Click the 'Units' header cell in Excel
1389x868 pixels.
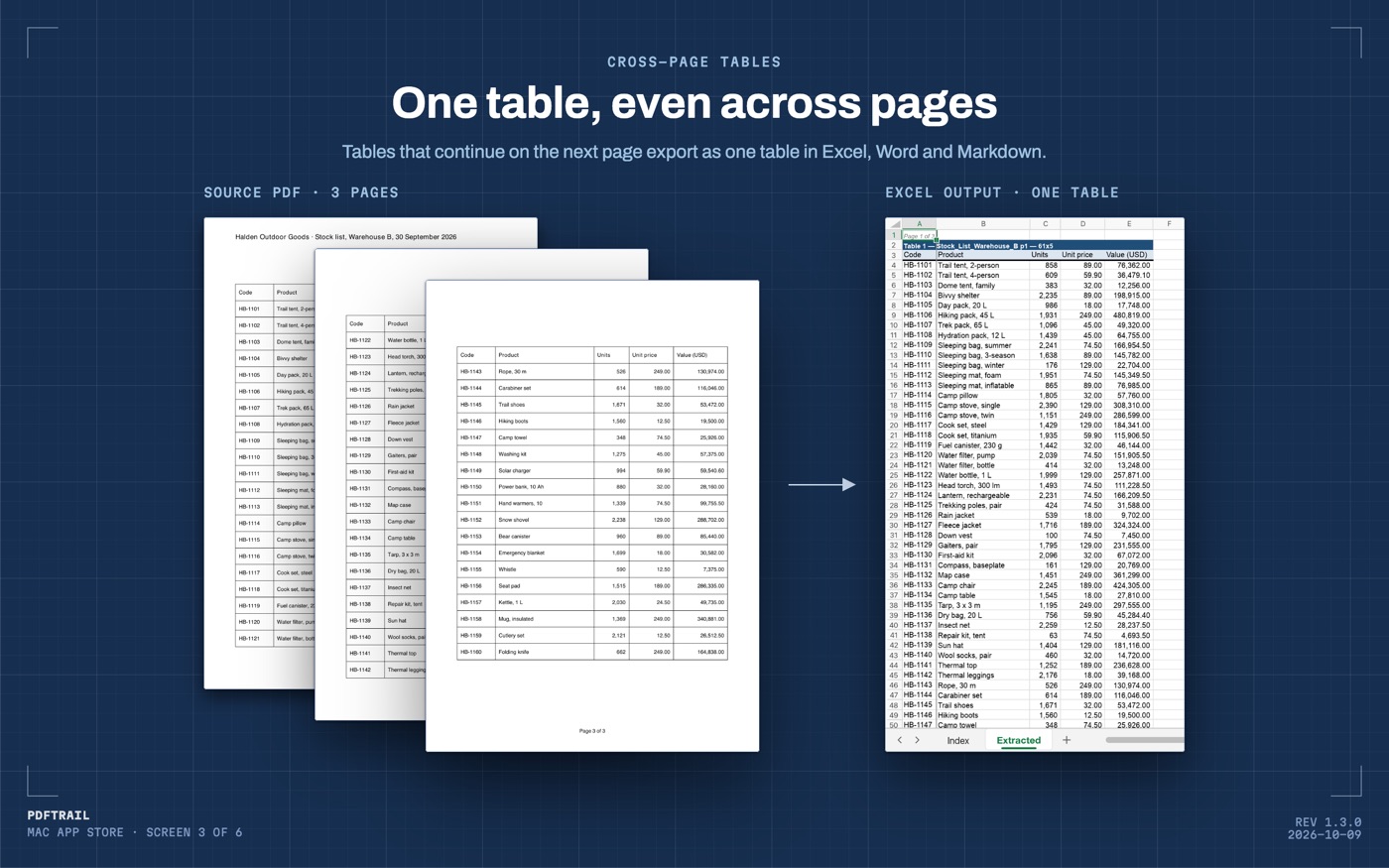pyautogui.click(x=1045, y=255)
